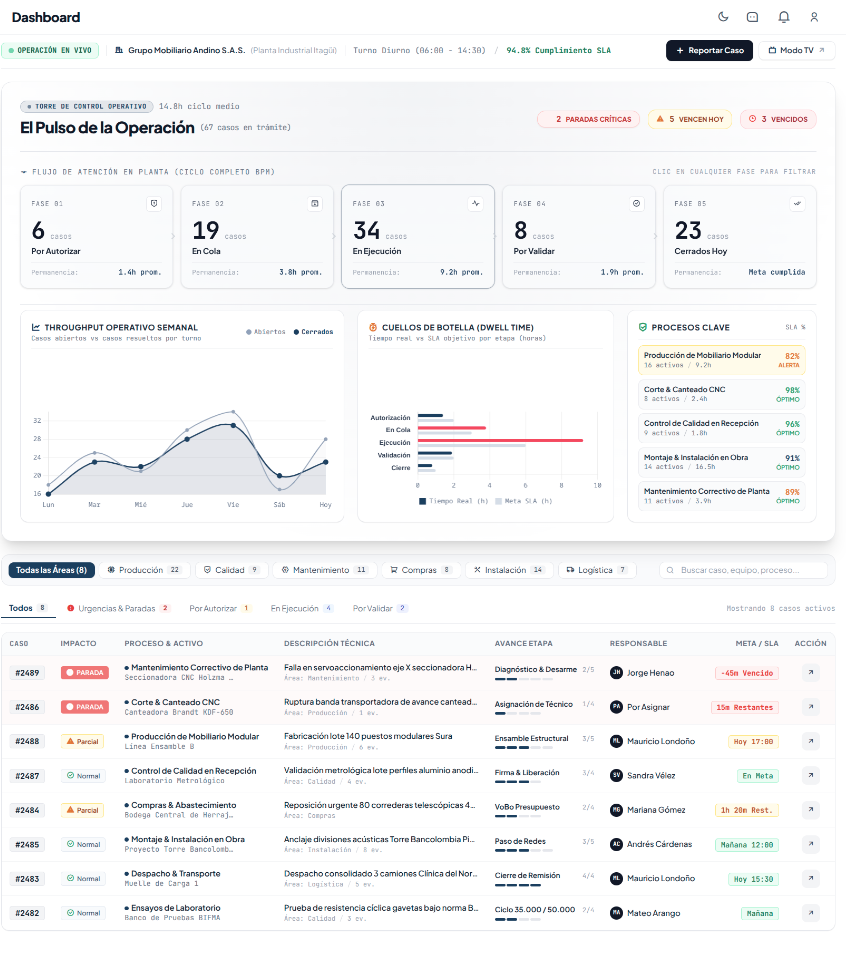Screen dimensions: 846x967
Task: Select the En Ejecución tab
Action: [x=302, y=608]
